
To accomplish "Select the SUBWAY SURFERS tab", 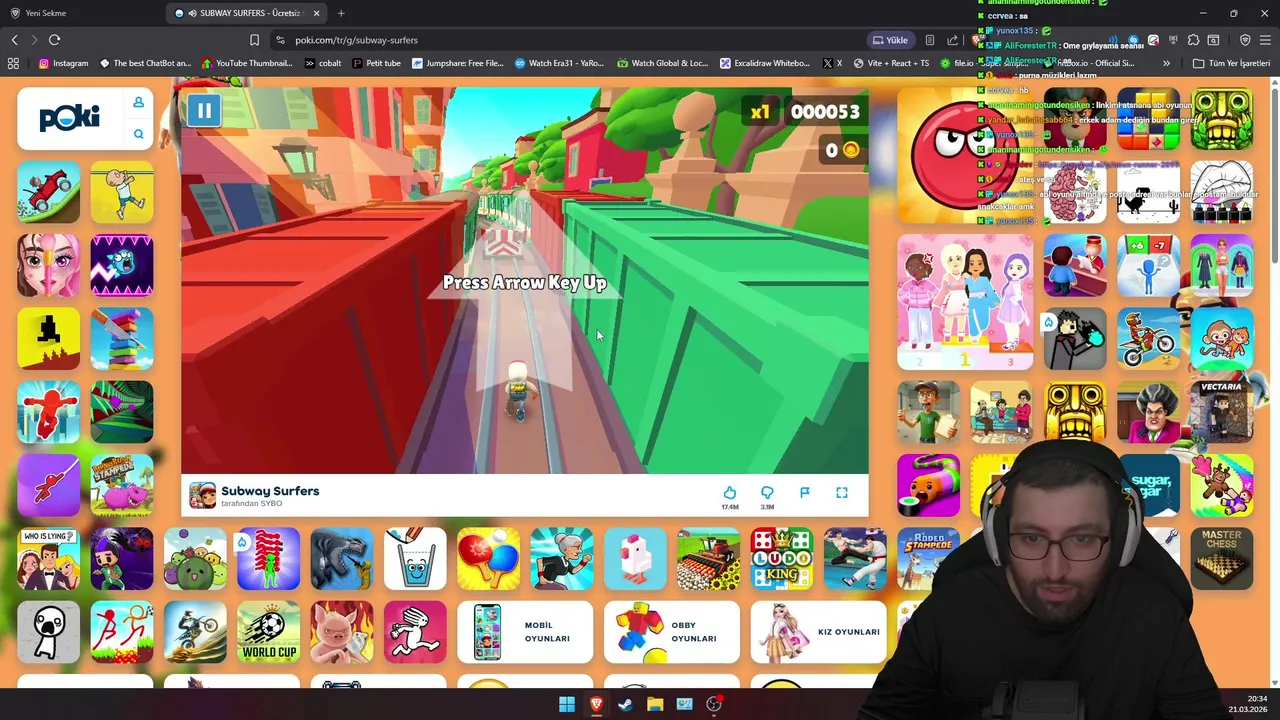I will pos(247,13).
